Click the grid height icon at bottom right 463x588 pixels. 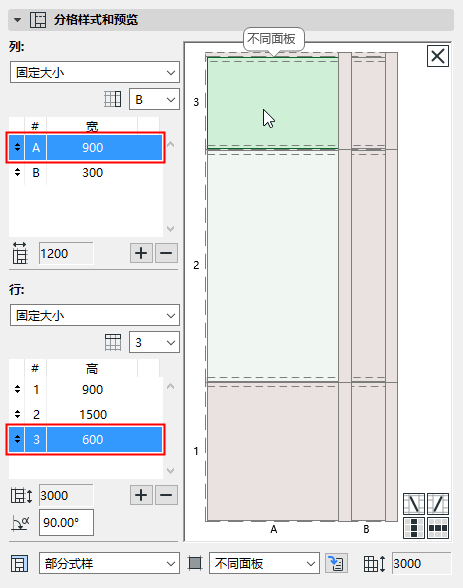(374, 563)
